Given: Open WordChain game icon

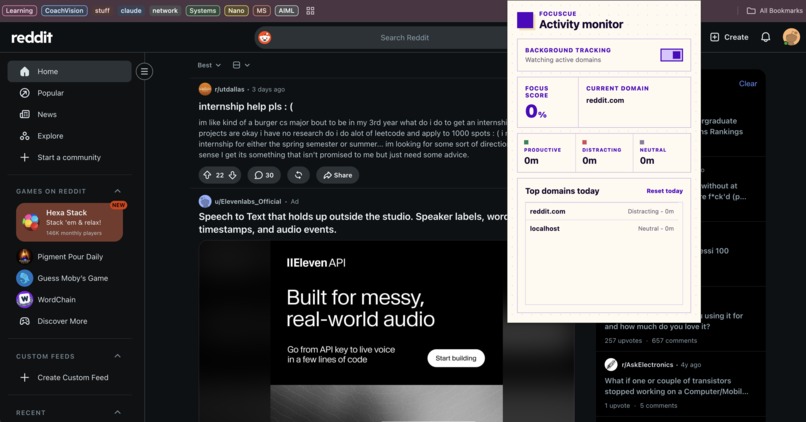Looking at the screenshot, I should pyautogui.click(x=24, y=299).
